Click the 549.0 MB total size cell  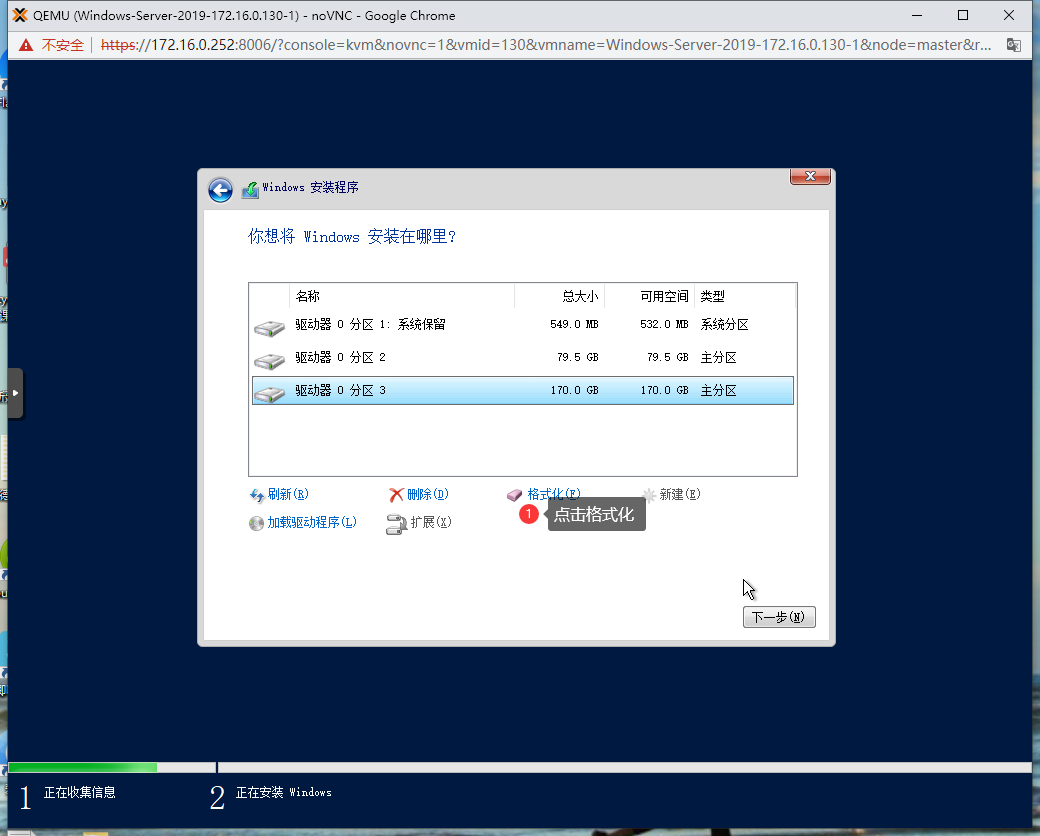click(574, 324)
